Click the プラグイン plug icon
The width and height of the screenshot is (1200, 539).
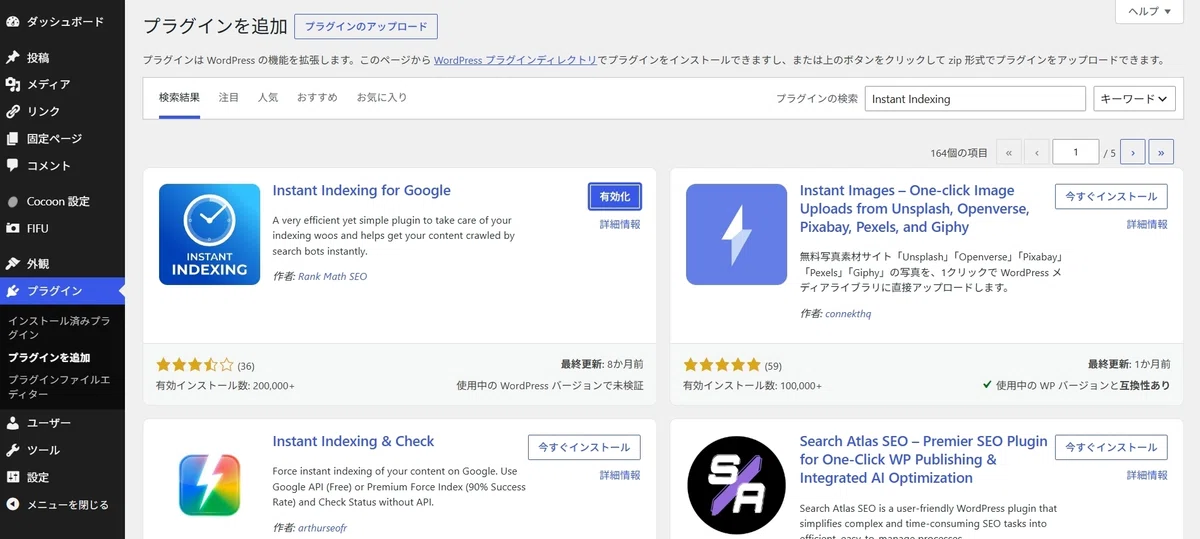pyautogui.click(x=13, y=291)
